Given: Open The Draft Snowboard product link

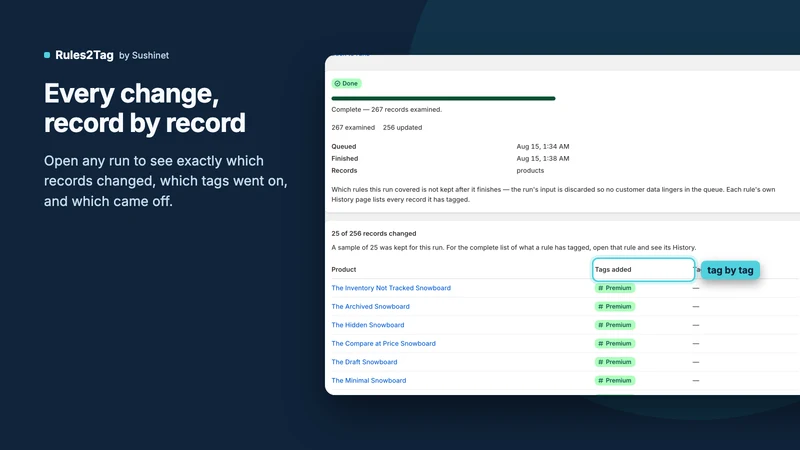Looking at the screenshot, I should click(x=364, y=362).
